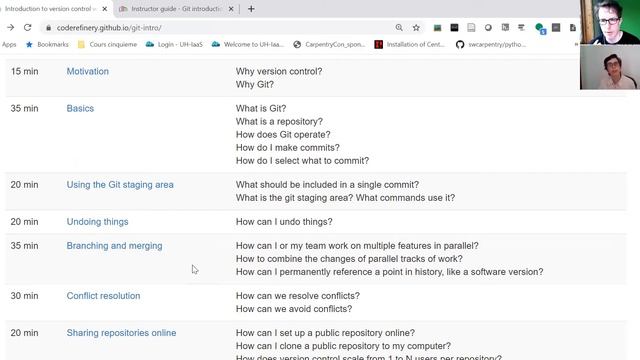The width and height of the screenshot is (640, 360).
Task: Click the text 'How do I make commits?'
Action: point(288,148)
